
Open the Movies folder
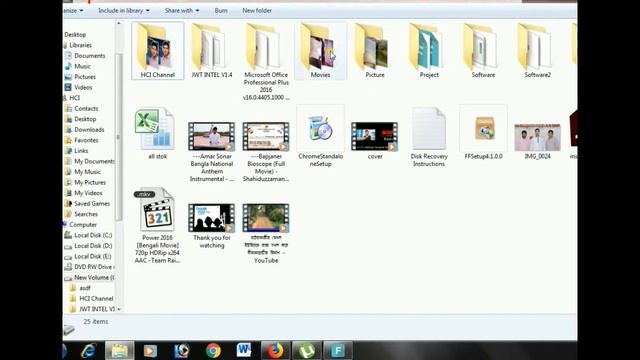[320, 51]
